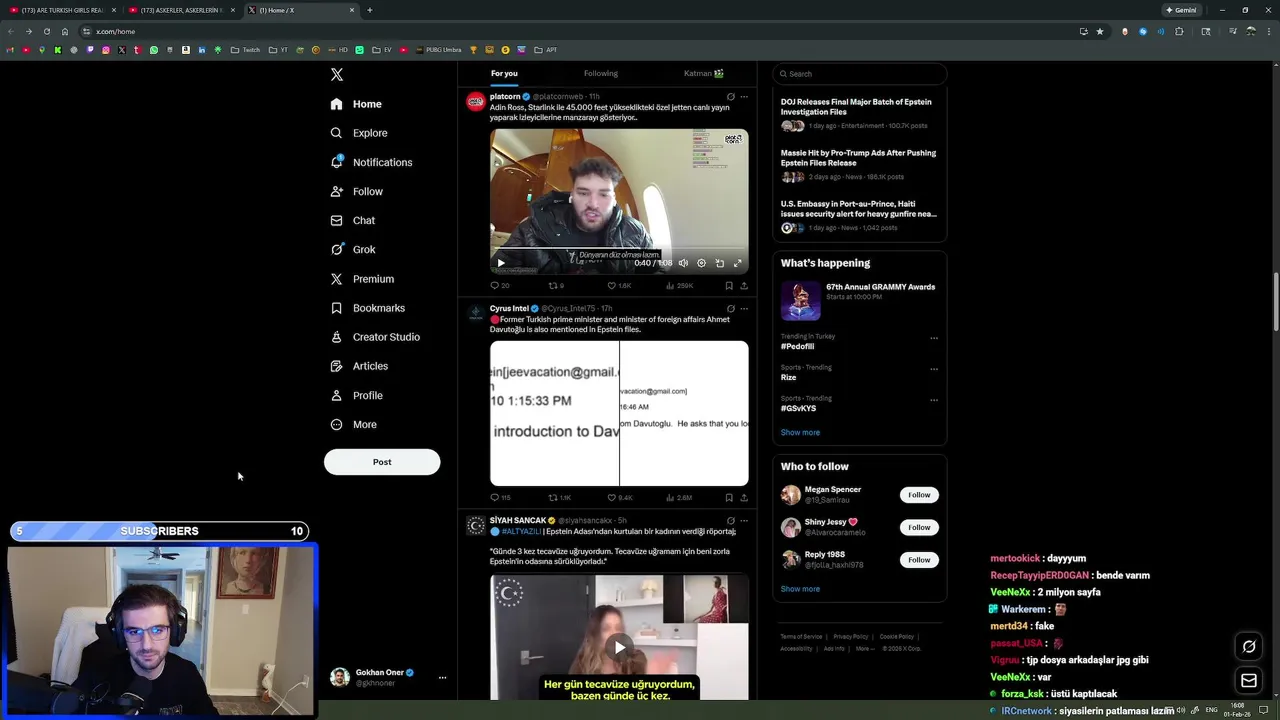Follow Shiny Jessy
This screenshot has width=1280, height=720.
coord(919,527)
